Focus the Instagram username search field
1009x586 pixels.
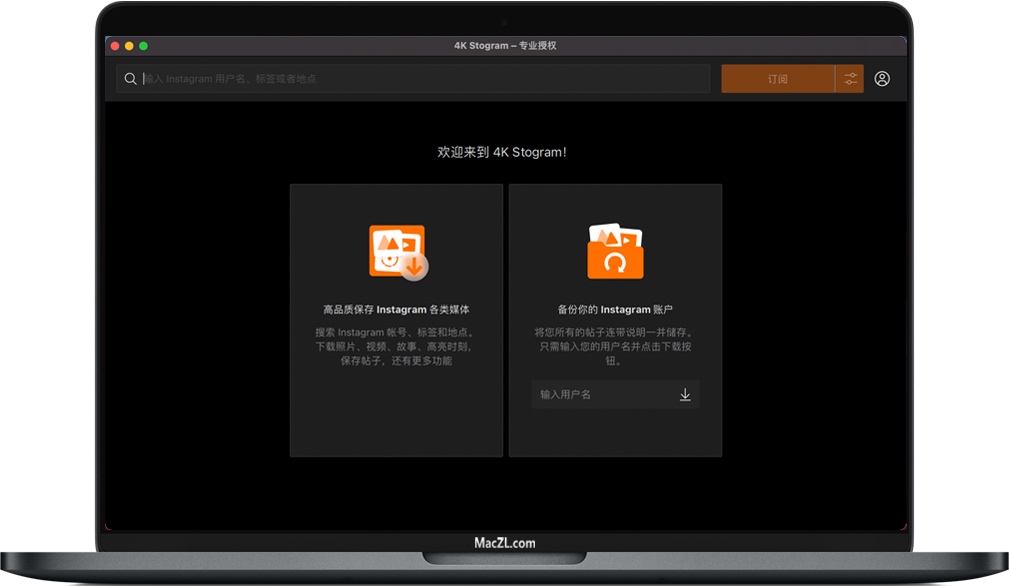click(420, 79)
